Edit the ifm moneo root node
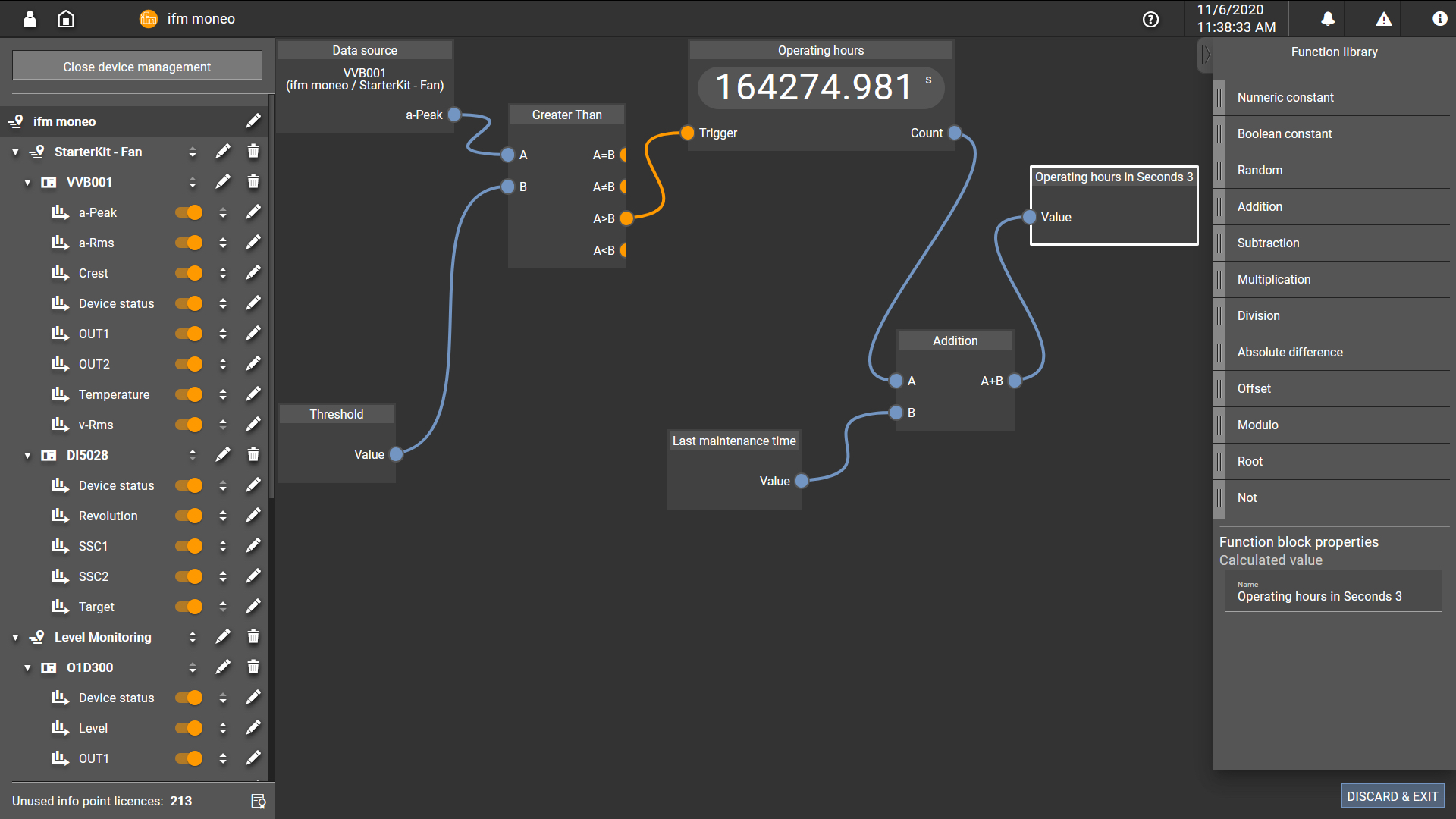1456x819 pixels. pos(253,121)
